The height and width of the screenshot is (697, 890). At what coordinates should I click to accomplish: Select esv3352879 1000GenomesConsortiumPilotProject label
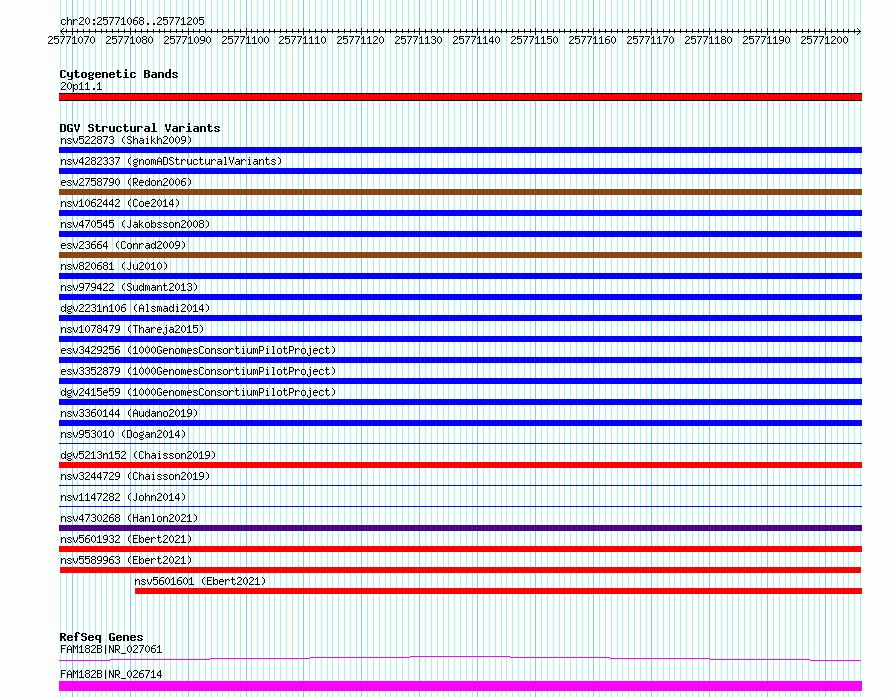[198, 371]
